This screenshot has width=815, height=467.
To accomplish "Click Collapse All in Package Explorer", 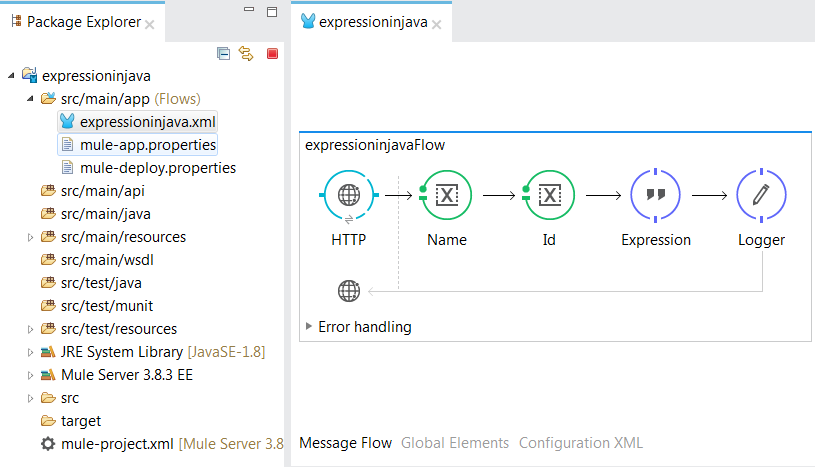I will click(223, 54).
